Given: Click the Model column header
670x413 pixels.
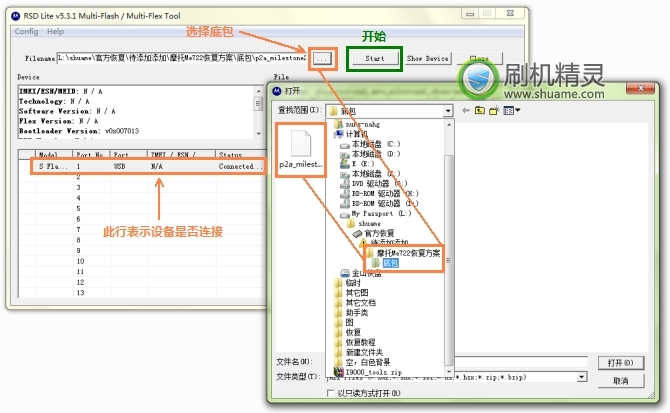Looking at the screenshot, I should tap(54, 154).
